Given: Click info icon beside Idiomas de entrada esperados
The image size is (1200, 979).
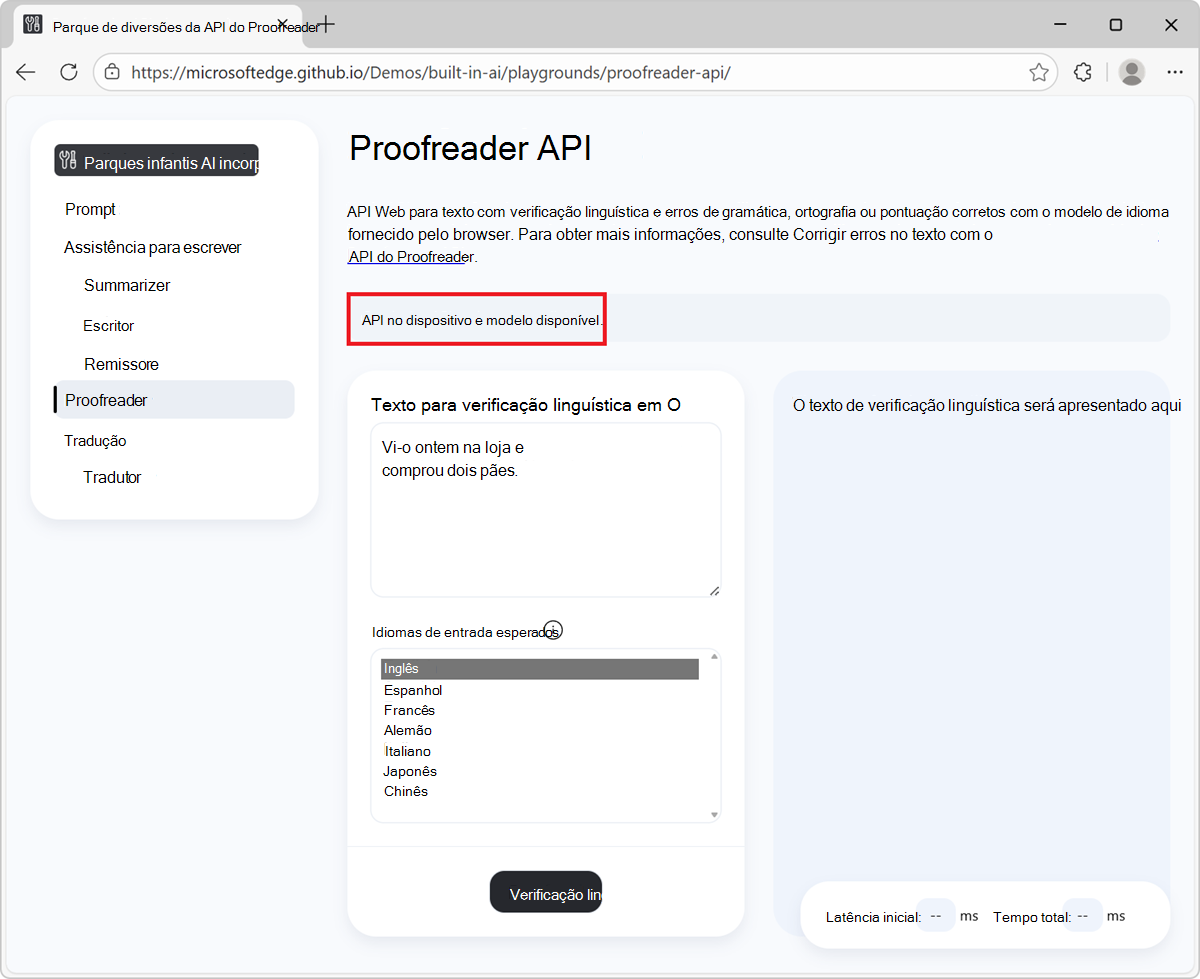Looking at the screenshot, I should coord(553,630).
